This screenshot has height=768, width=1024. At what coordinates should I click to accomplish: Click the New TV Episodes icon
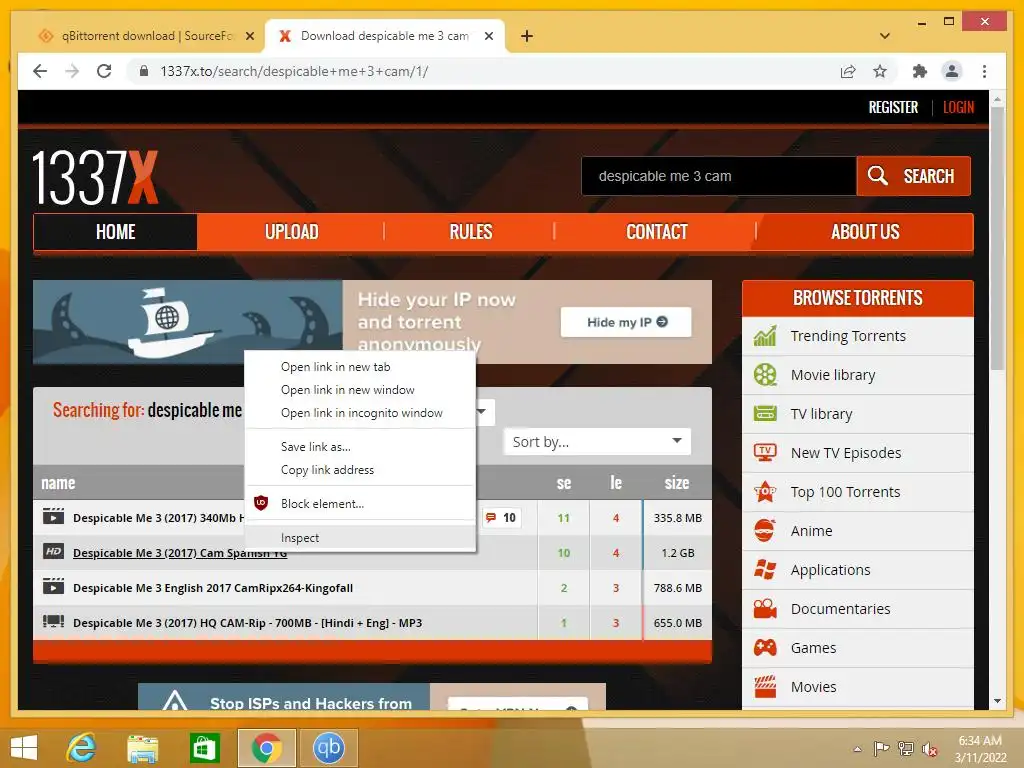pos(765,453)
